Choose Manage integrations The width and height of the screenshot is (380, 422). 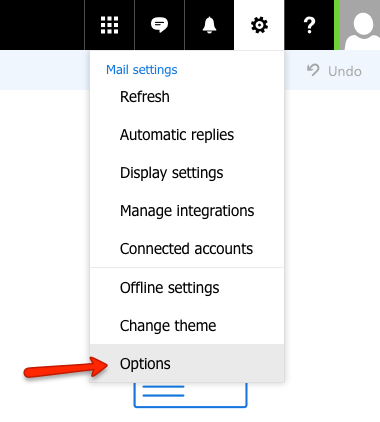pos(187,211)
